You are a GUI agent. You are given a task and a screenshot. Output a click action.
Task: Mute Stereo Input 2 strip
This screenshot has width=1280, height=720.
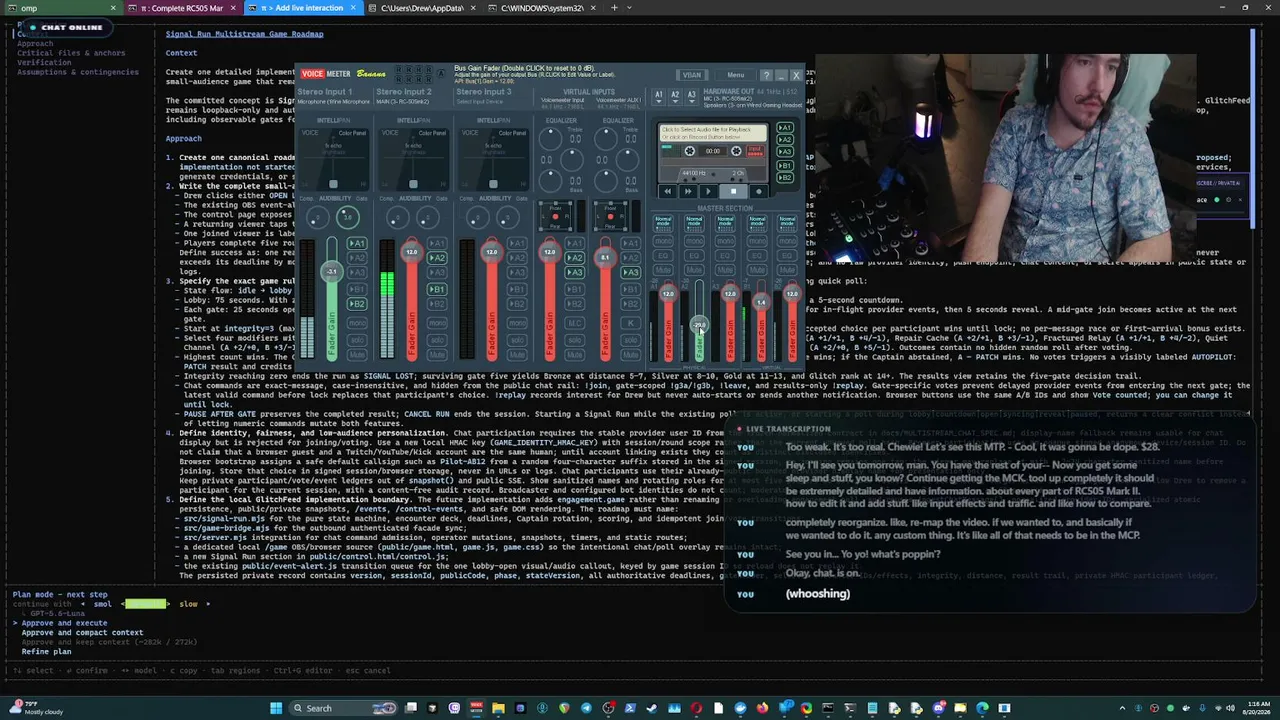click(437, 355)
